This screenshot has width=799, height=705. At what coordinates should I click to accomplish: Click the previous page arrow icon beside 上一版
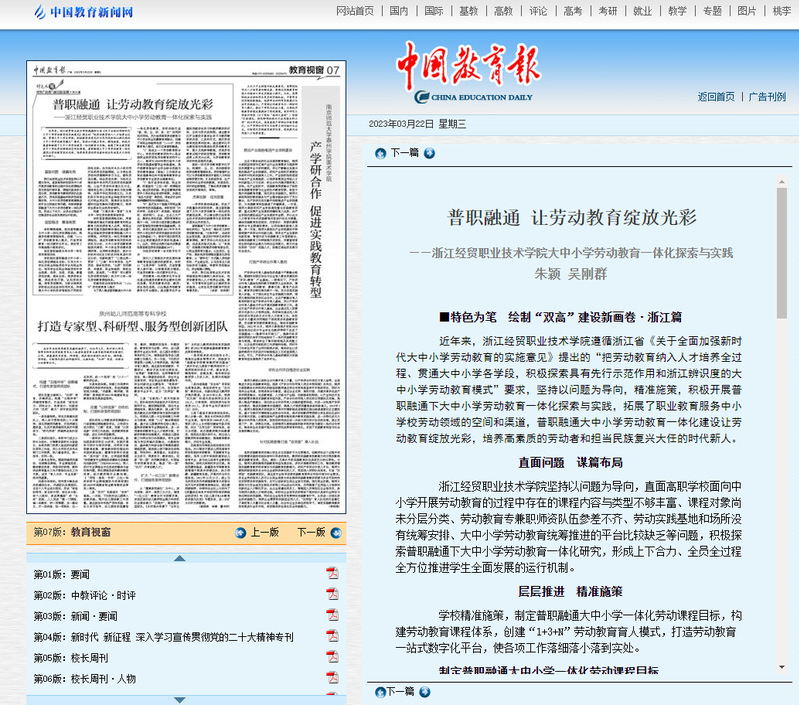click(240, 532)
